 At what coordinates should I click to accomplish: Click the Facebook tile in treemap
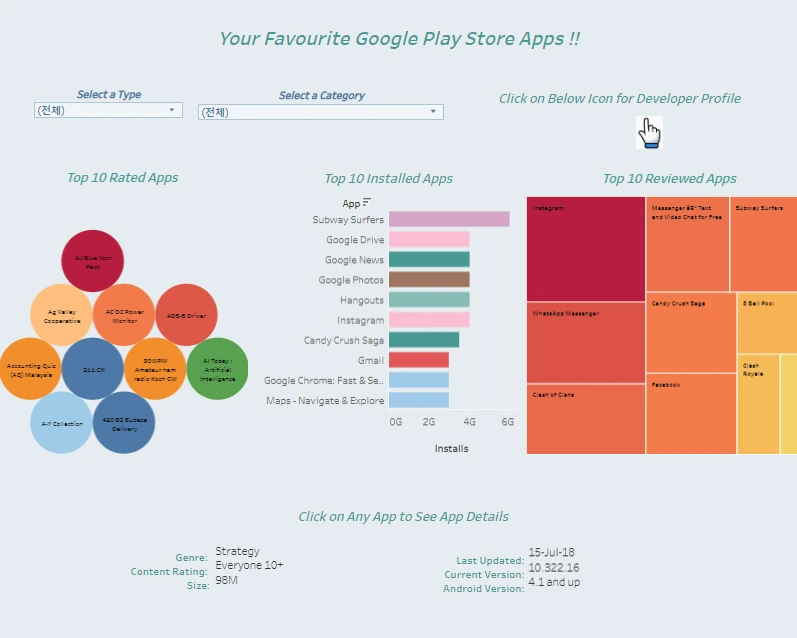tap(691, 414)
